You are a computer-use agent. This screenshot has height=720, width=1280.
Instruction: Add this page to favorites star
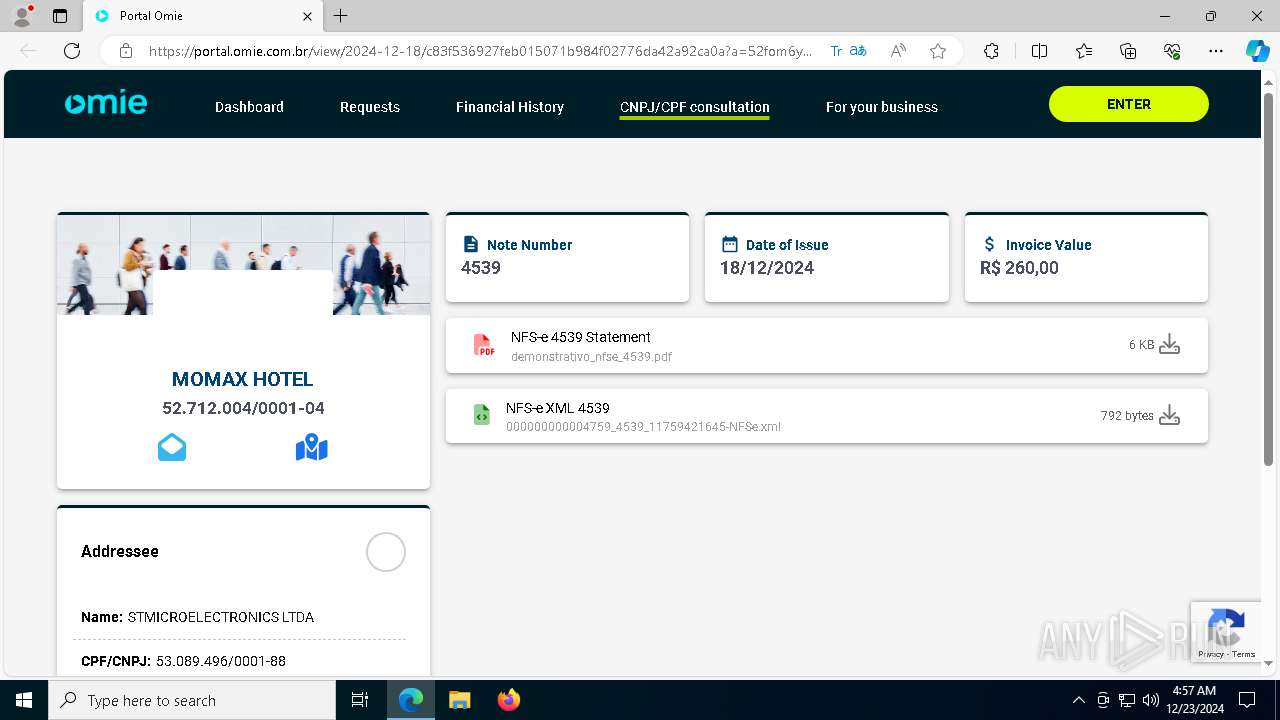[x=937, y=51]
